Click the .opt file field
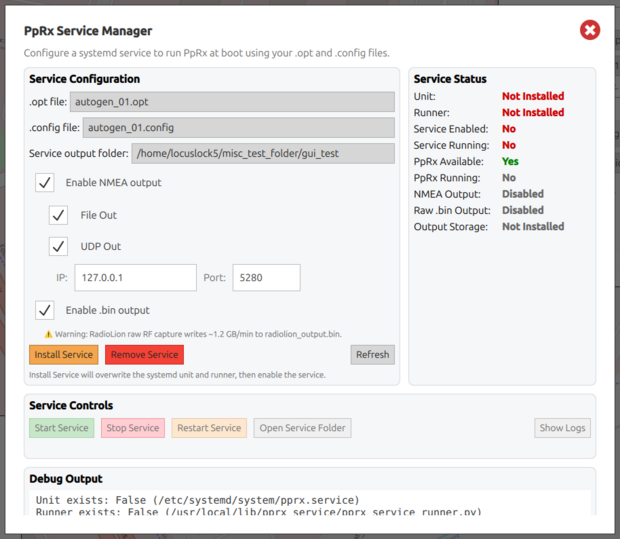The width and height of the screenshot is (620, 539). [x=232, y=102]
